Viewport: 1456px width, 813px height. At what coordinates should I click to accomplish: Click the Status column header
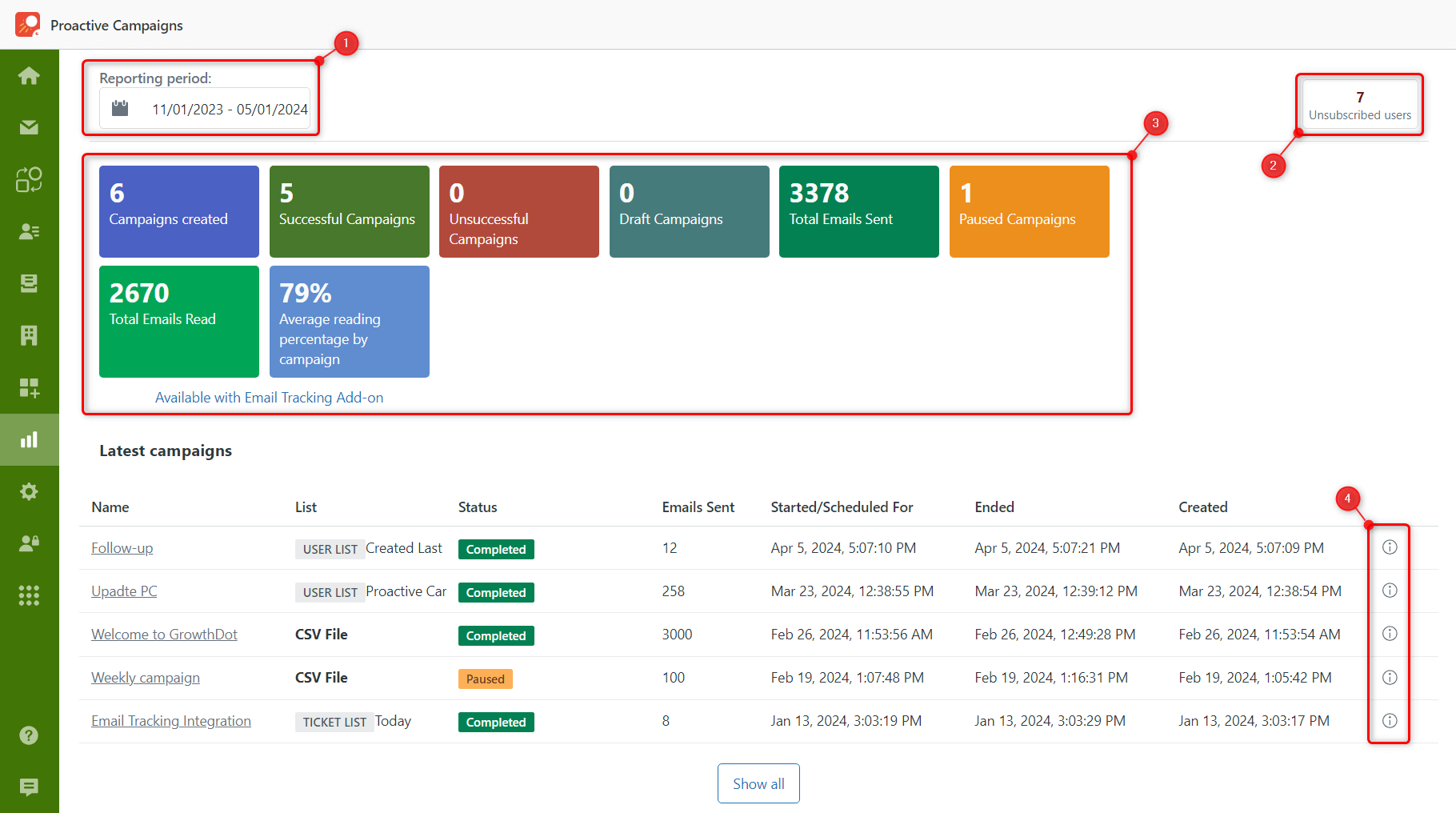pyautogui.click(x=478, y=507)
